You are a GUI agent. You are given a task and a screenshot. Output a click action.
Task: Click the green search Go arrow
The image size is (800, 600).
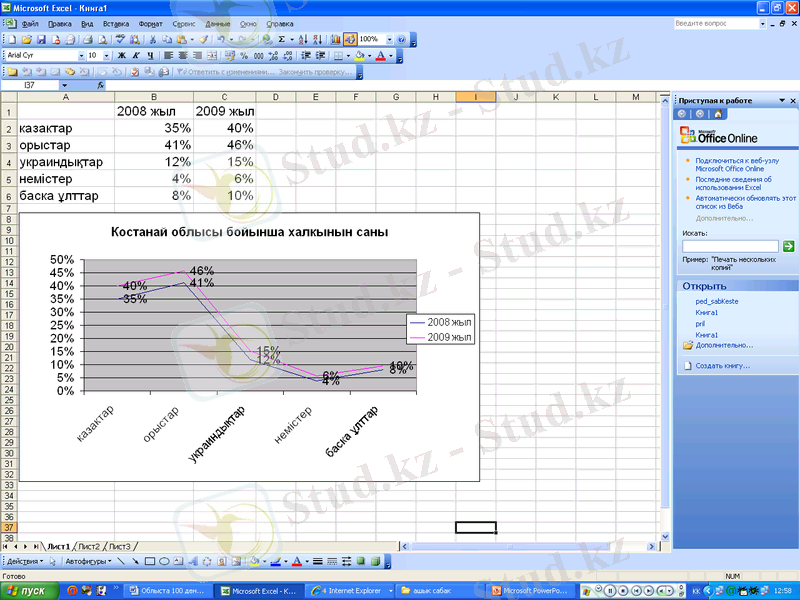click(788, 246)
